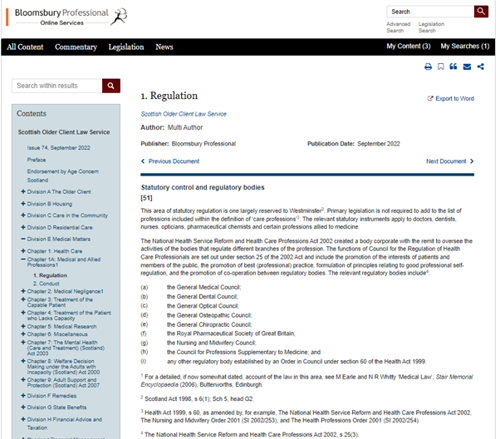Click the Nursing and Midwifery Council item

pyautogui.click(x=211, y=343)
